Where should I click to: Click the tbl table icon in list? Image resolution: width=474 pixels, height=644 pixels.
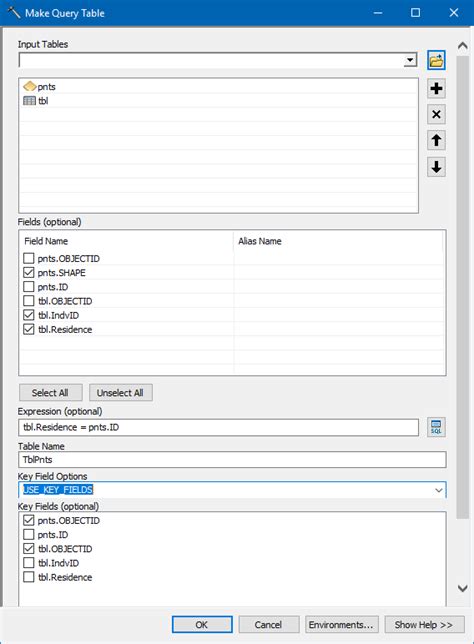[30, 101]
